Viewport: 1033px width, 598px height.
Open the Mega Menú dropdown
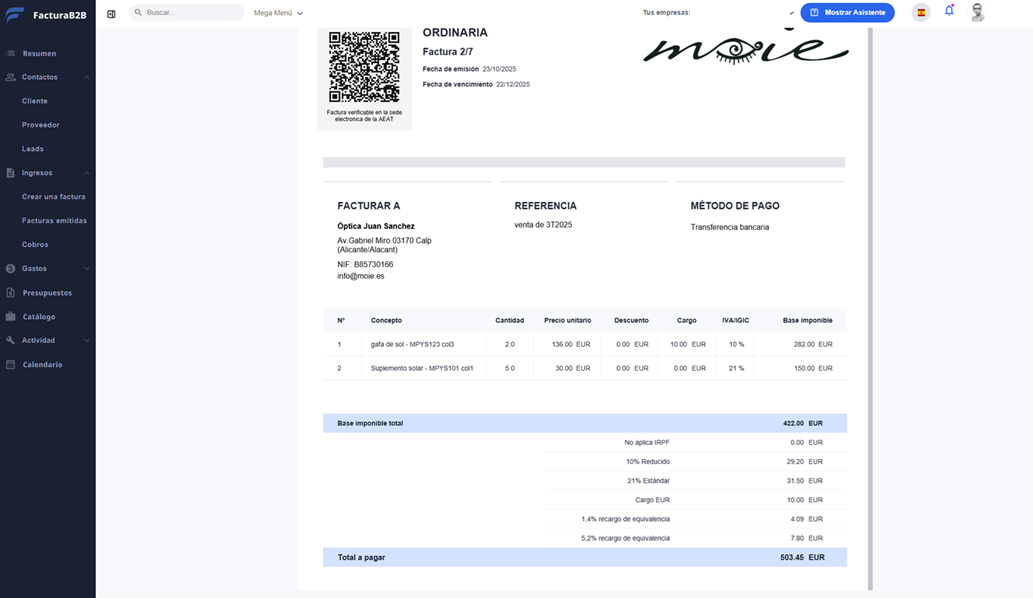pyautogui.click(x=278, y=13)
